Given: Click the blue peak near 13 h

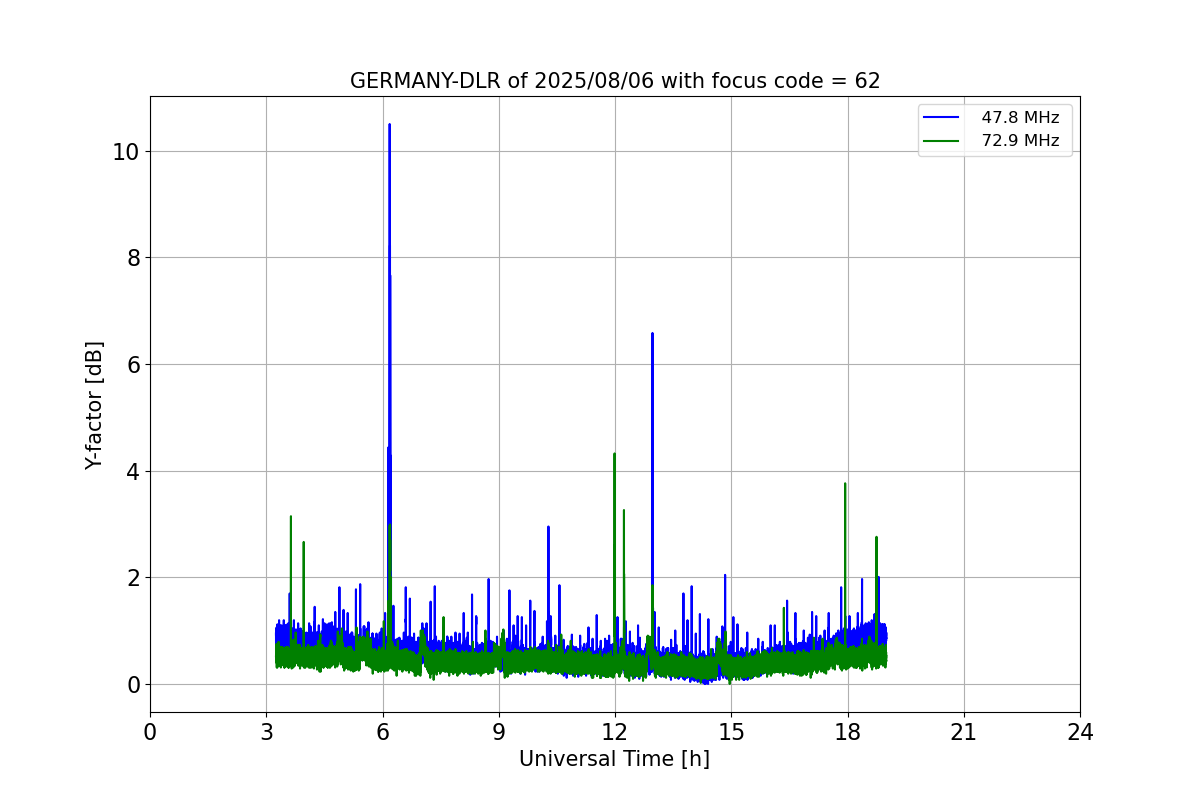Looking at the screenshot, I should pyautogui.click(x=652, y=336).
